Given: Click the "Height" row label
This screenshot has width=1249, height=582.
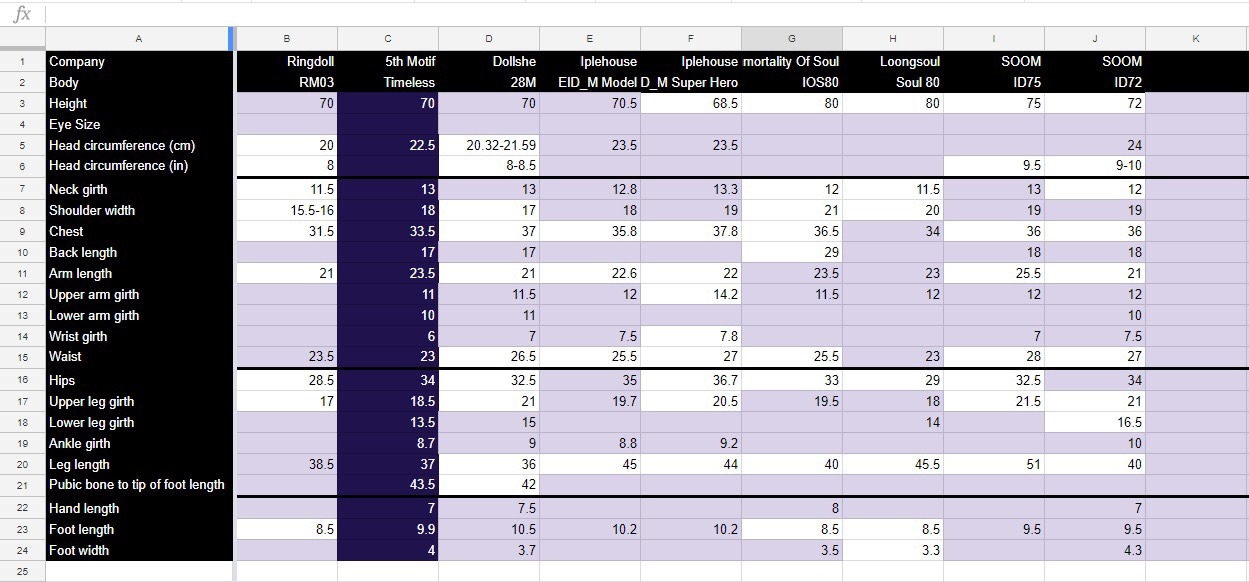Looking at the screenshot, I should (x=139, y=103).
